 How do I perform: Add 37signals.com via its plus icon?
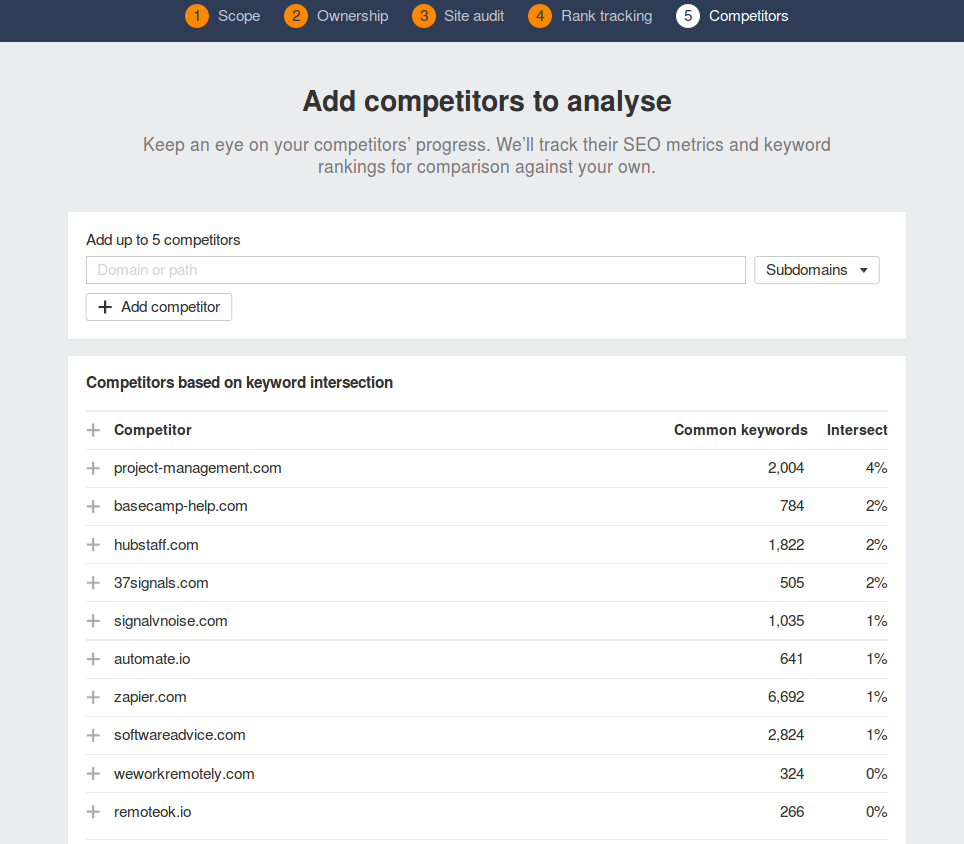point(94,583)
